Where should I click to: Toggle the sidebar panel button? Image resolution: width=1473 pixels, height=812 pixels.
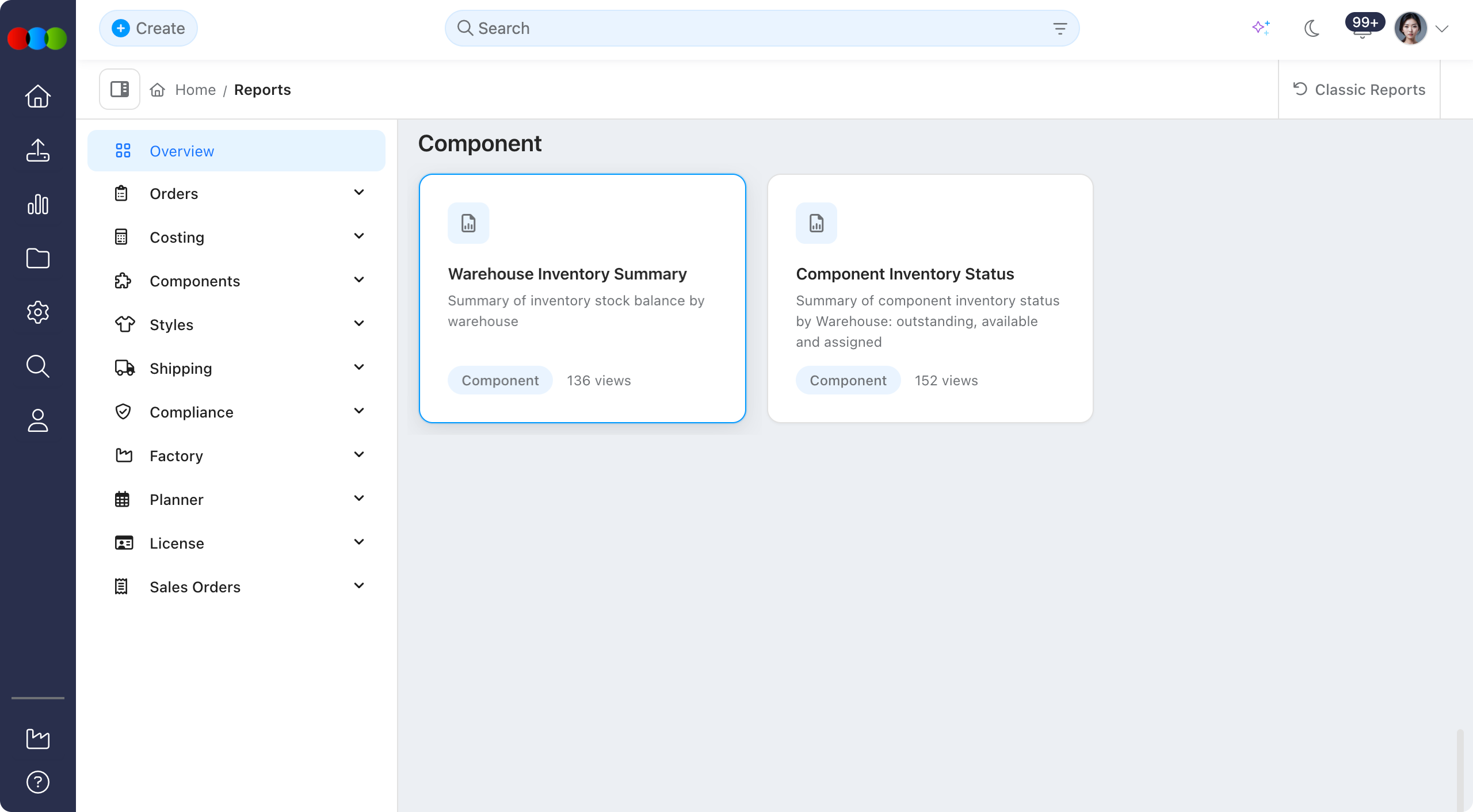(120, 89)
